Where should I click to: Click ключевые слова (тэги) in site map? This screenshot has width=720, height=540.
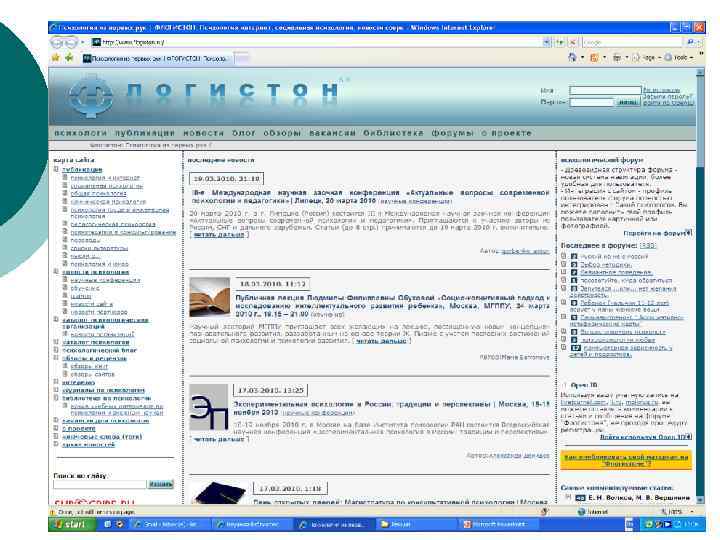pos(102,437)
